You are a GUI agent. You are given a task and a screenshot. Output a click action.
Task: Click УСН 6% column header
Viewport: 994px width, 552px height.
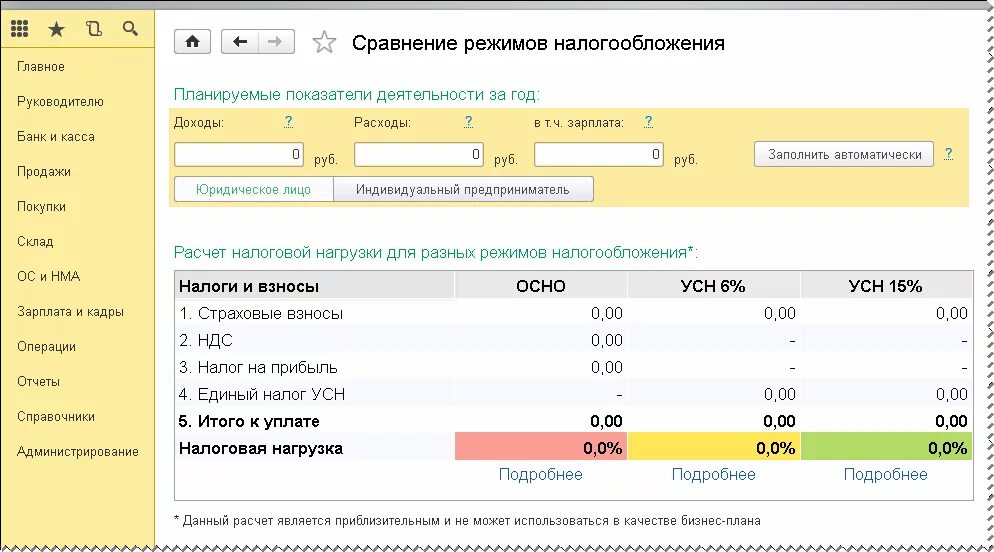click(714, 286)
